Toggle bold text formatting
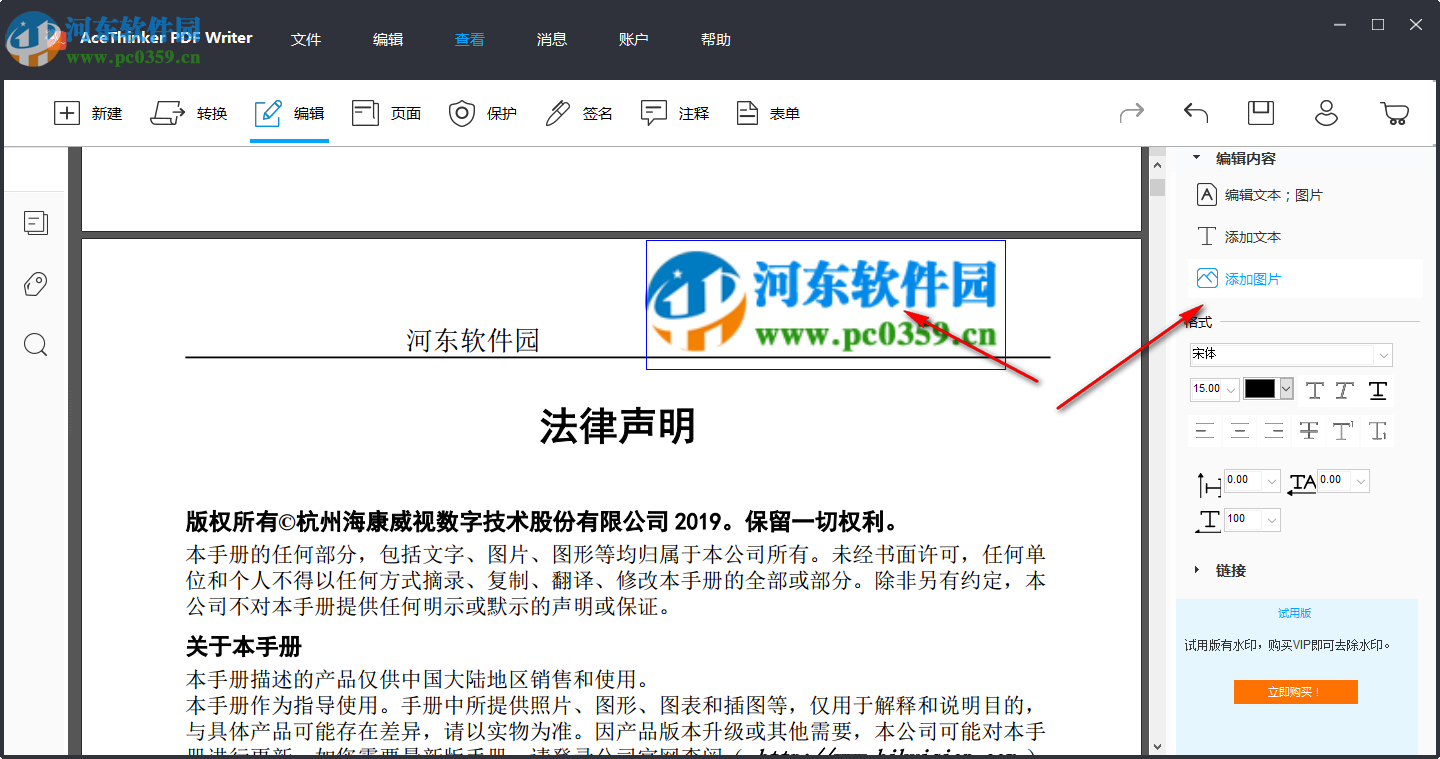The width and height of the screenshot is (1440, 759). [1314, 390]
